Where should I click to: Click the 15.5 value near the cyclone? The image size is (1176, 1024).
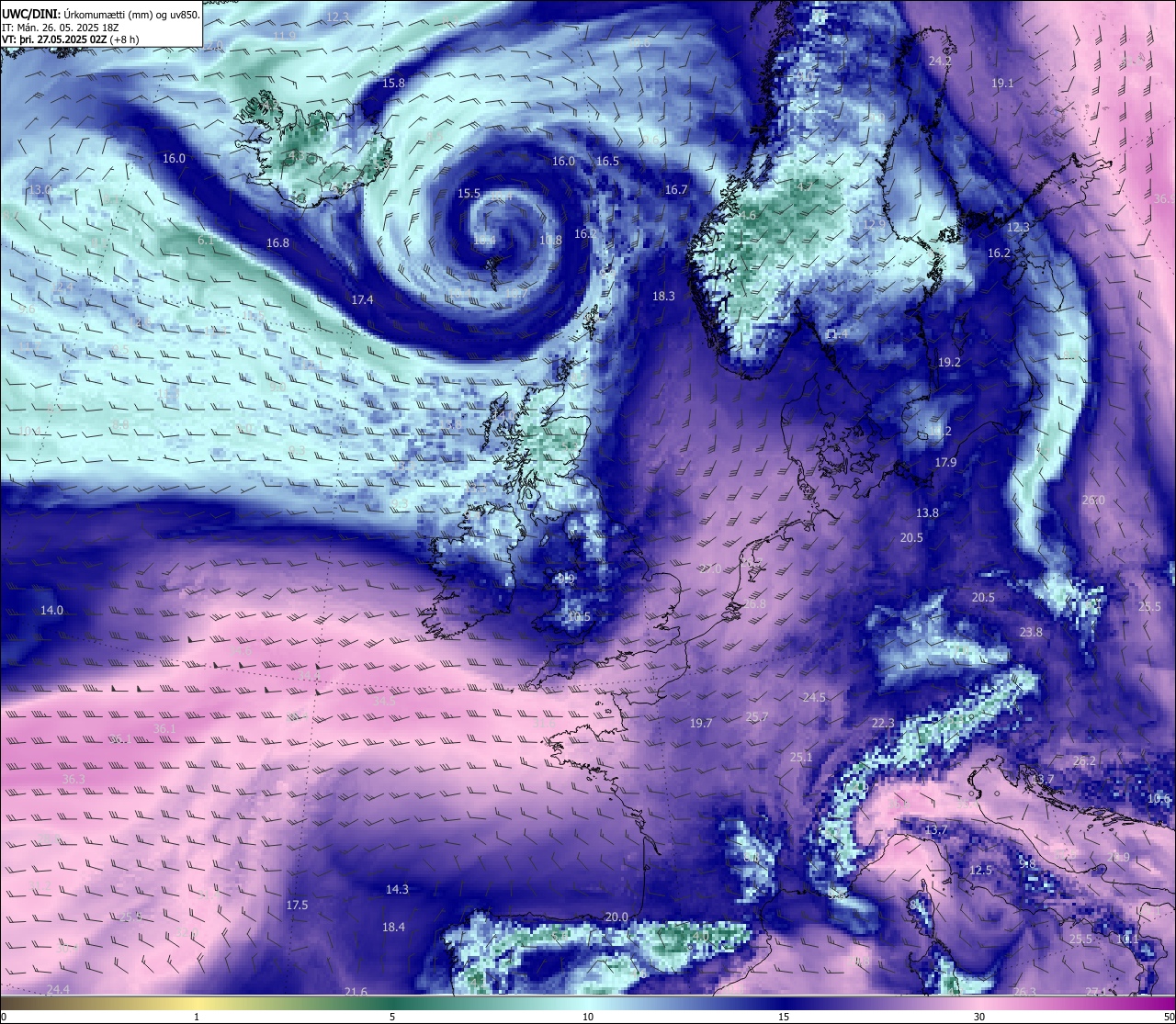(x=469, y=193)
